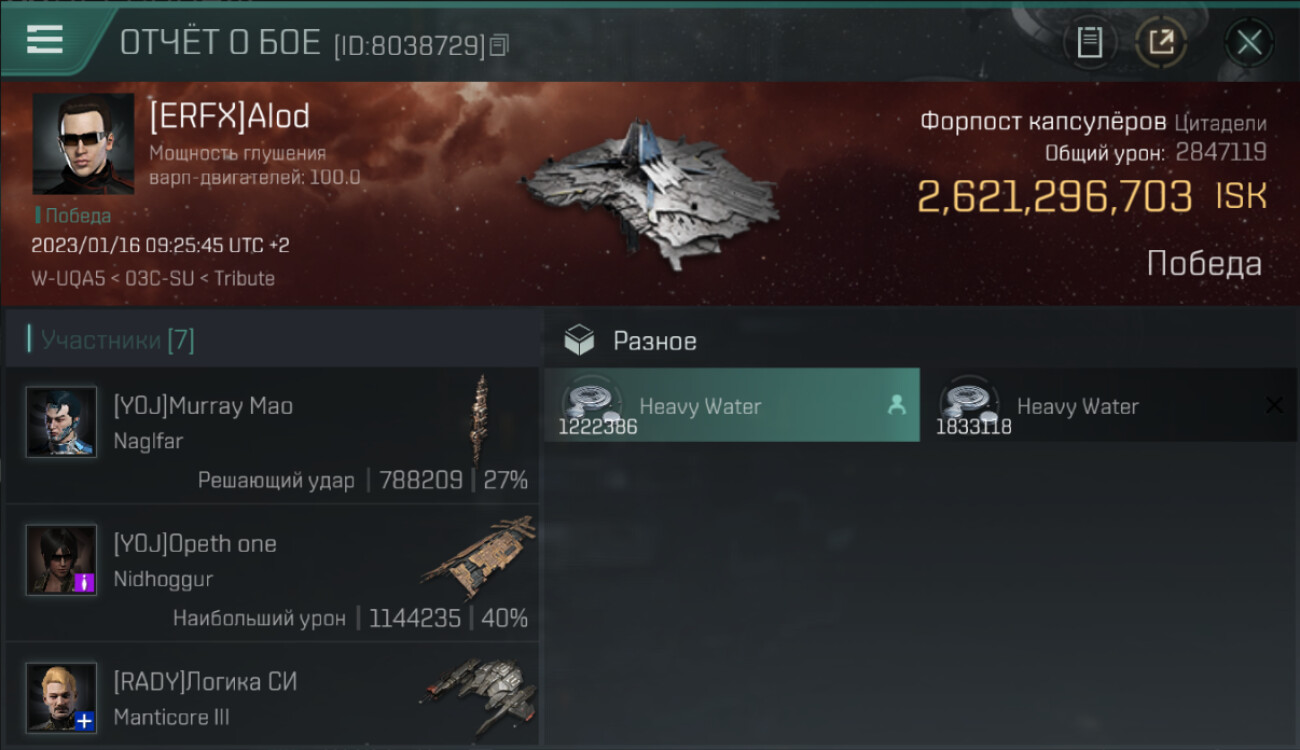The image size is (1300, 750).
Task: Select the dropped Heavy Water item
Action: [x=731, y=405]
